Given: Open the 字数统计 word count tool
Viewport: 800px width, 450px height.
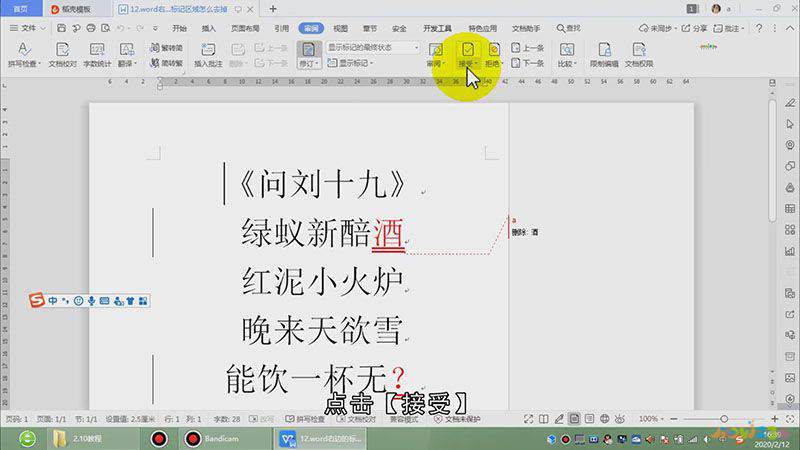Looking at the screenshot, I should pyautogui.click(x=97, y=55).
